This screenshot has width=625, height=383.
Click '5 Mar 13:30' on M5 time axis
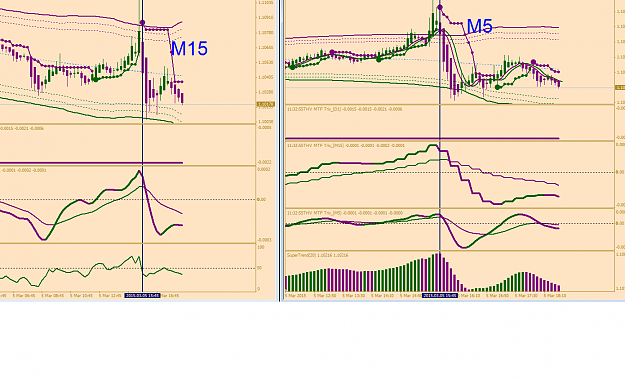click(x=354, y=296)
